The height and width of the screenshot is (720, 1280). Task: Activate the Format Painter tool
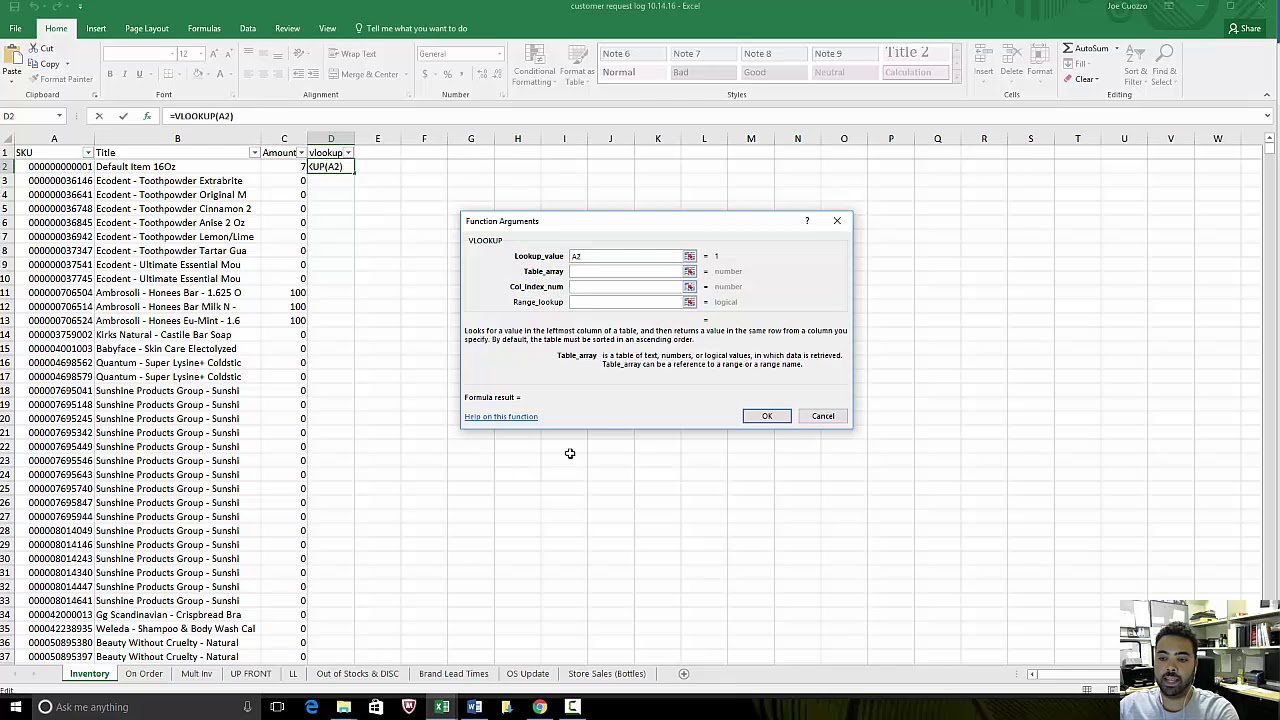click(61, 79)
